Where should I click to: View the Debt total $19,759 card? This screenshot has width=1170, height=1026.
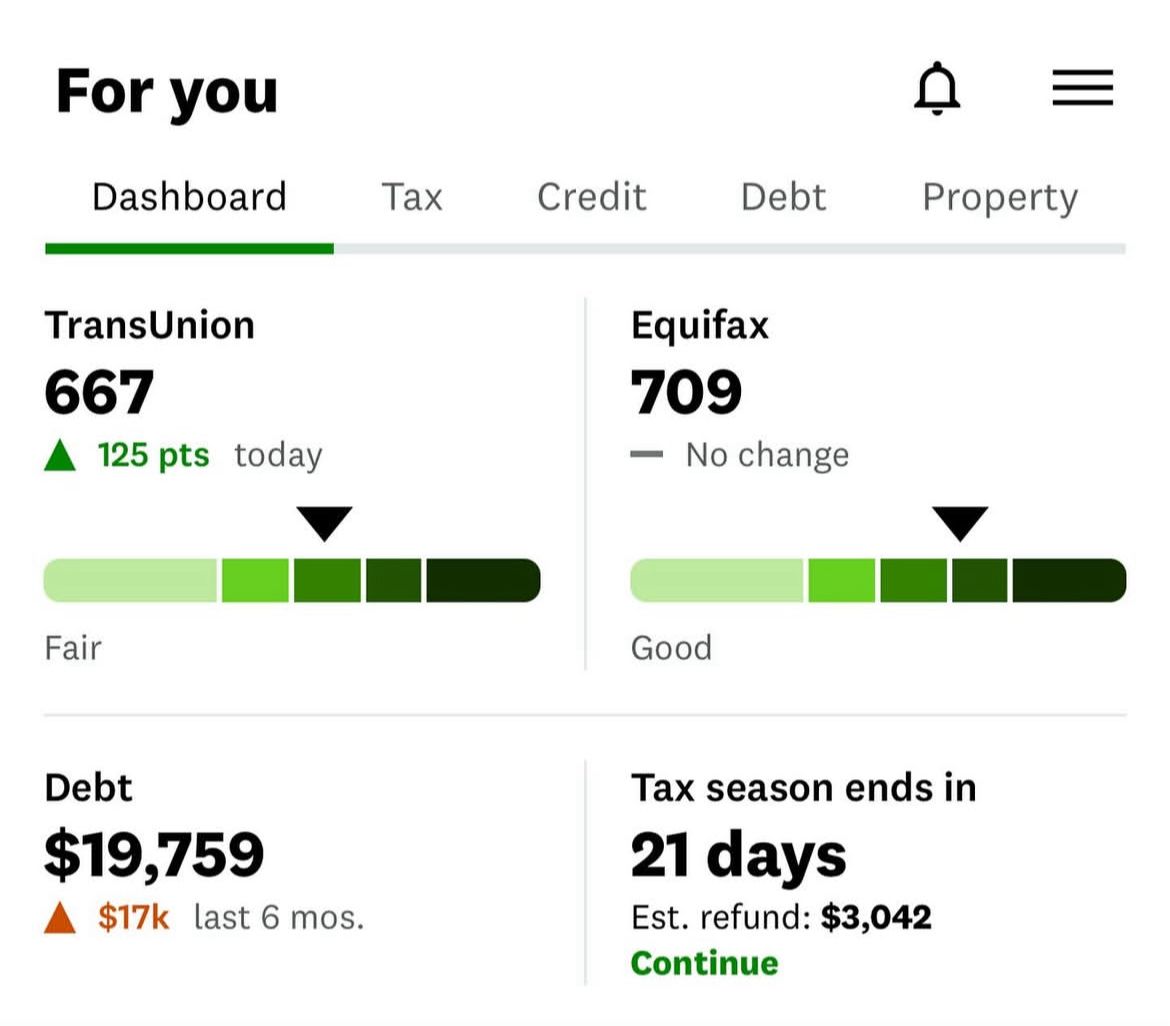(155, 855)
